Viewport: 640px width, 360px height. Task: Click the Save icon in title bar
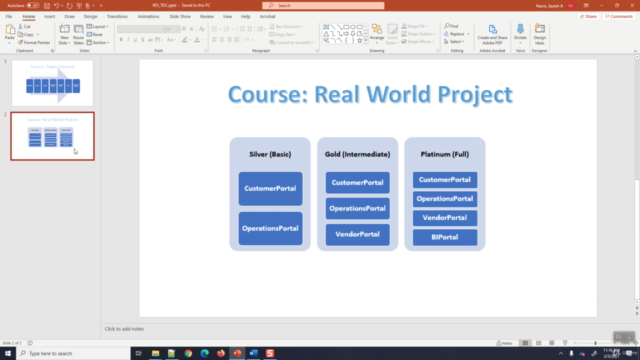[47, 6]
